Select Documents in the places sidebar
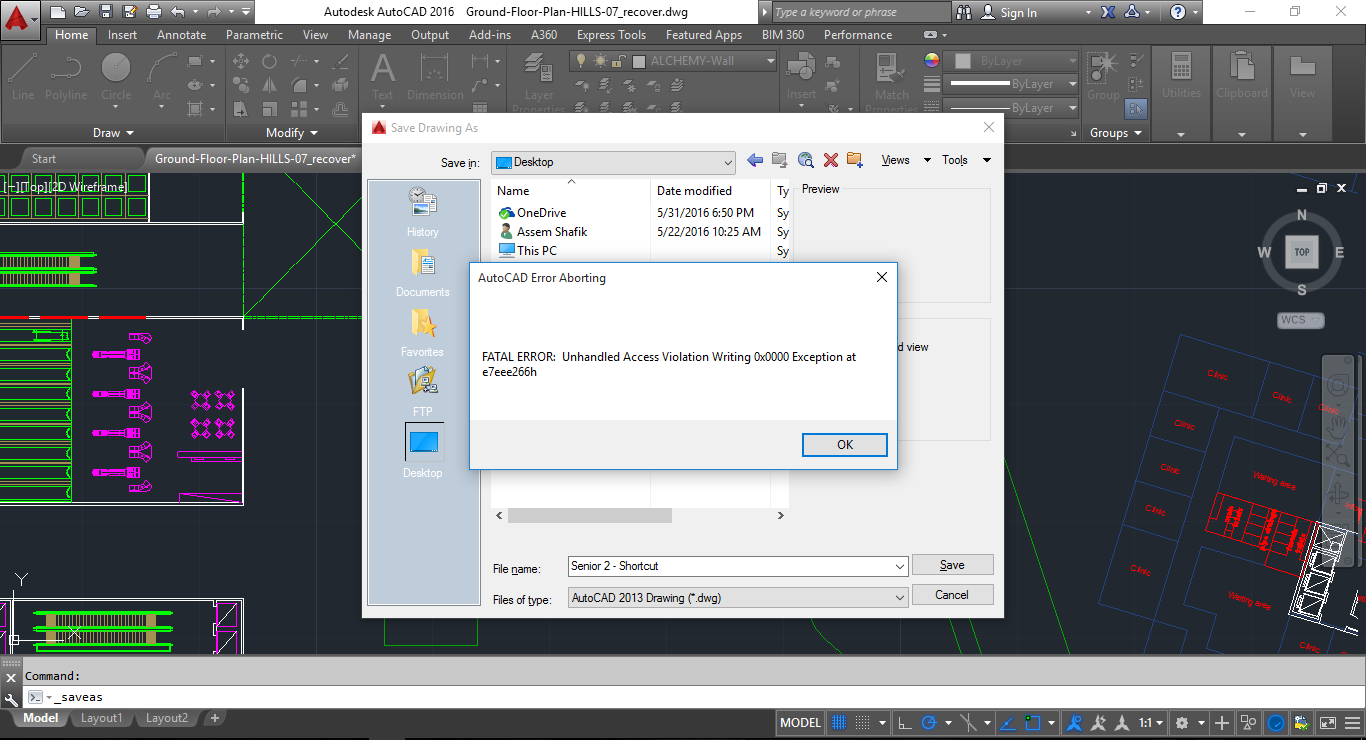Viewport: 1366px width, 740px height. point(422,272)
